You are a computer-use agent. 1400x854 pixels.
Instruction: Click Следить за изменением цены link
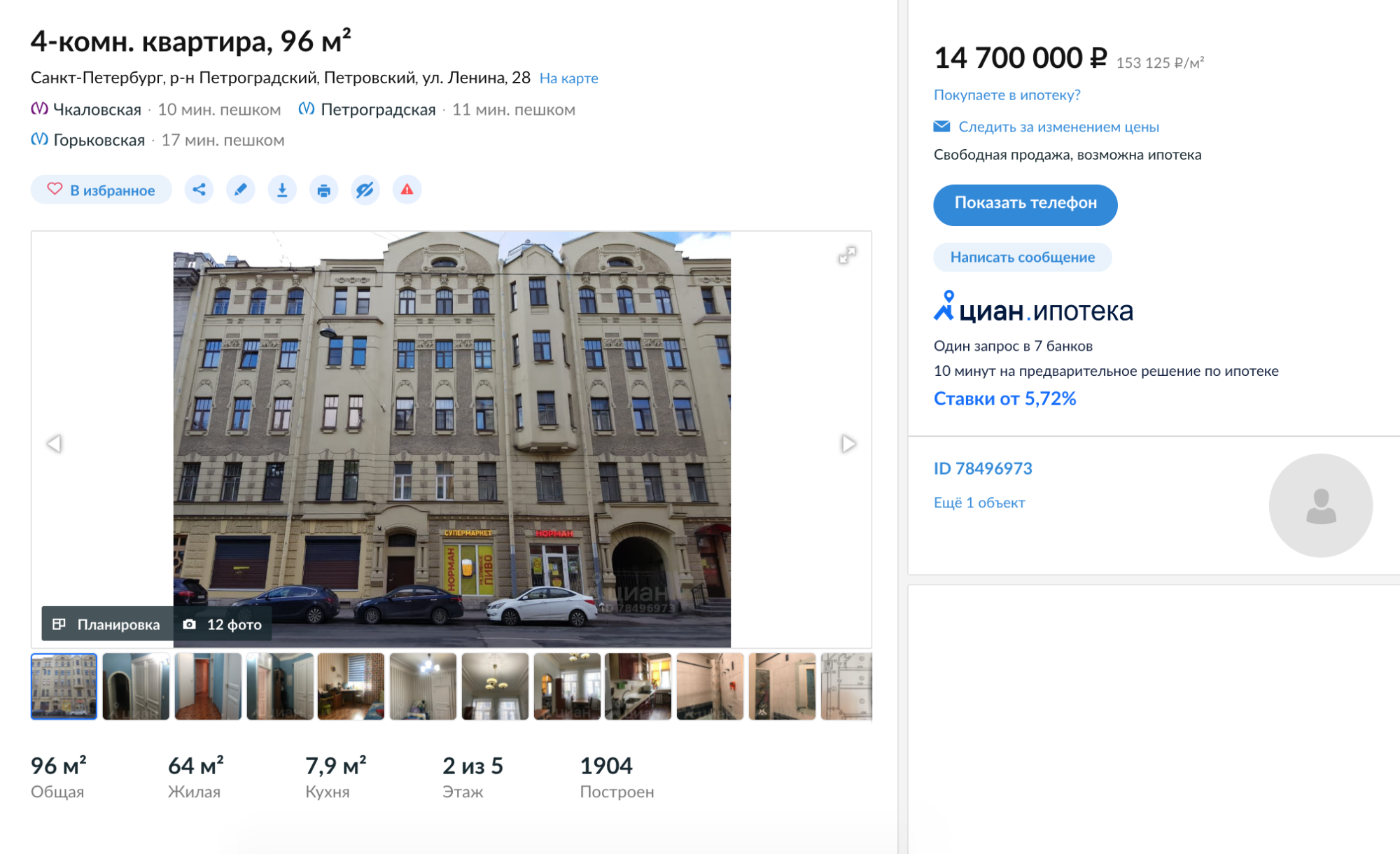[x=1058, y=127]
